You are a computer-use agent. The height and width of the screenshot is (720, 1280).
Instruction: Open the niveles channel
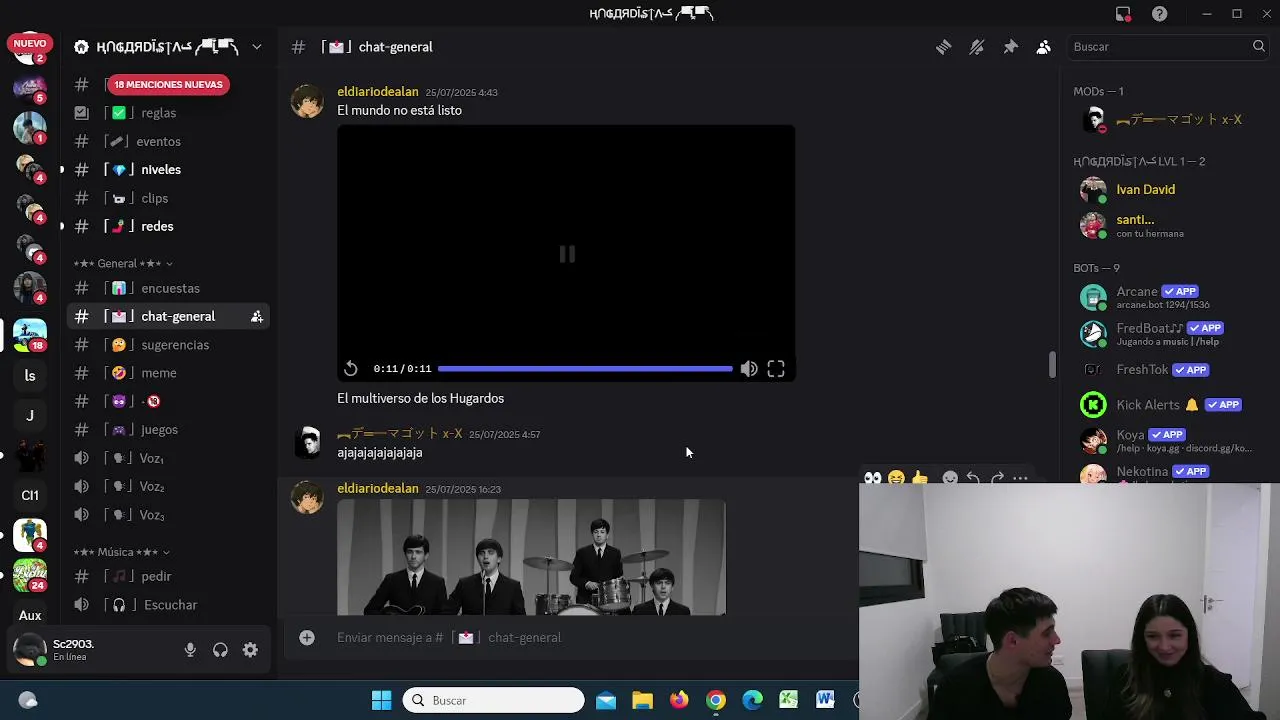coord(168,169)
